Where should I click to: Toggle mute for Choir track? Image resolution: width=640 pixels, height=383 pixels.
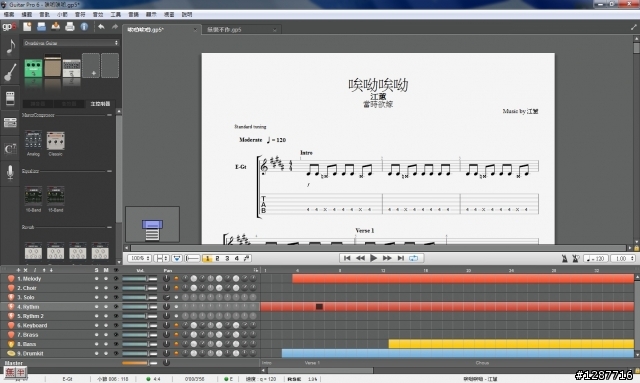pyautogui.click(x=106, y=288)
